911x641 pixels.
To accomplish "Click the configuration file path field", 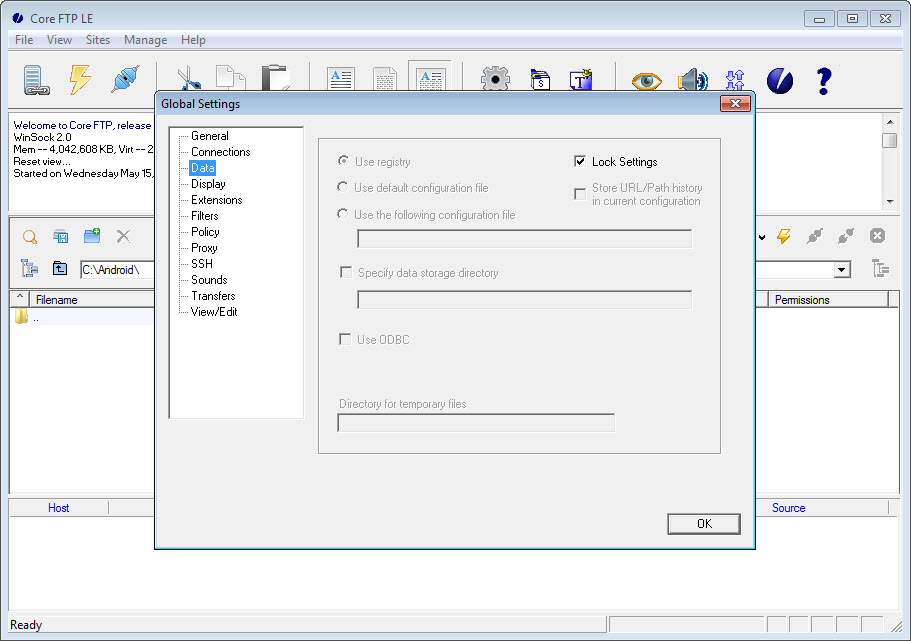I will [524, 238].
